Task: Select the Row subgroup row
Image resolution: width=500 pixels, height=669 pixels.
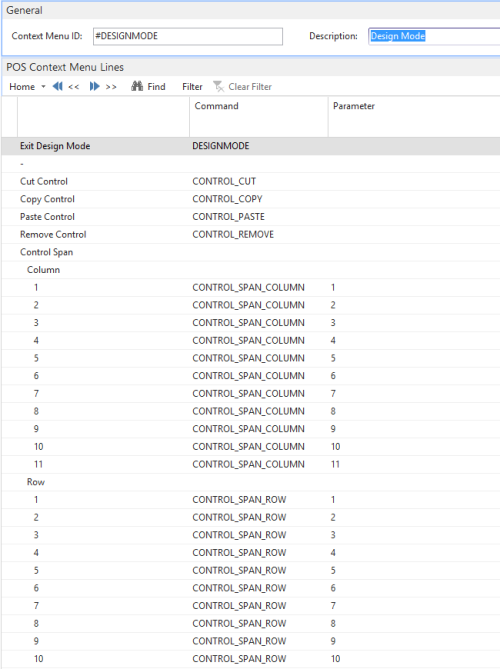Action: [x=251, y=482]
